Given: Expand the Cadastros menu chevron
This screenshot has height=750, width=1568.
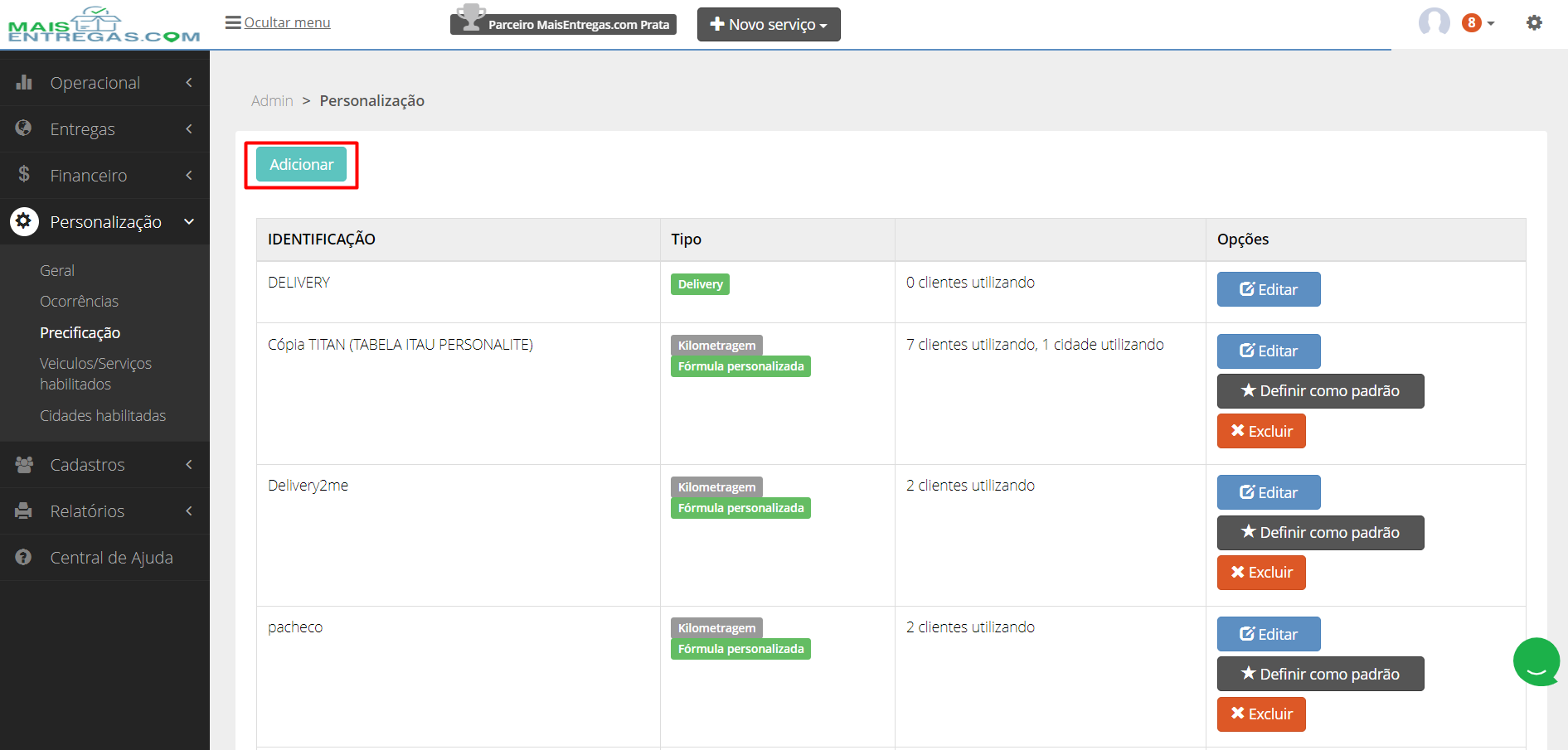Looking at the screenshot, I should [x=189, y=464].
